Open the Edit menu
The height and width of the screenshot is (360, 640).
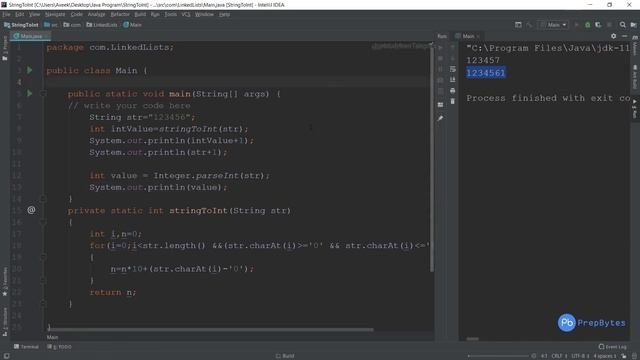point(20,14)
